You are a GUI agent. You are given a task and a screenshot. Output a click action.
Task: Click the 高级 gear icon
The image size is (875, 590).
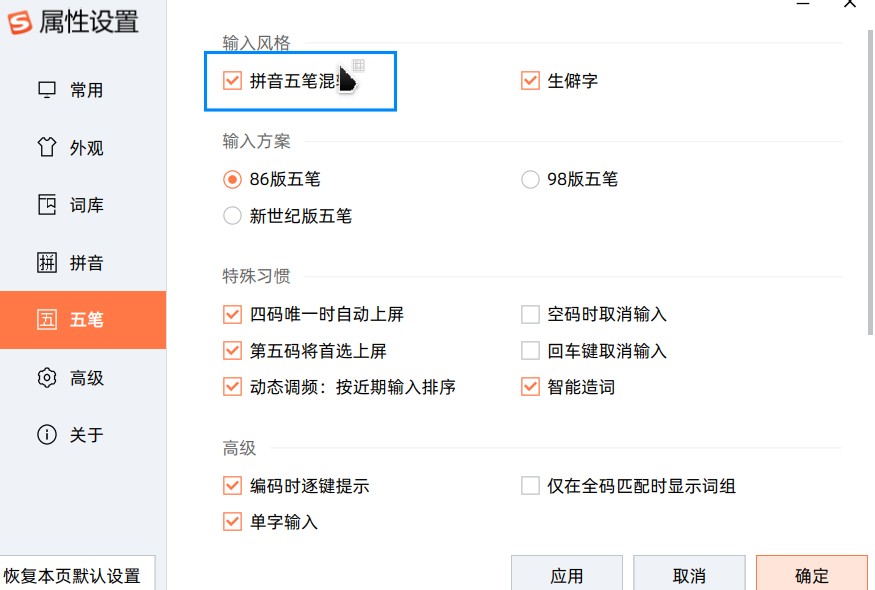47,378
